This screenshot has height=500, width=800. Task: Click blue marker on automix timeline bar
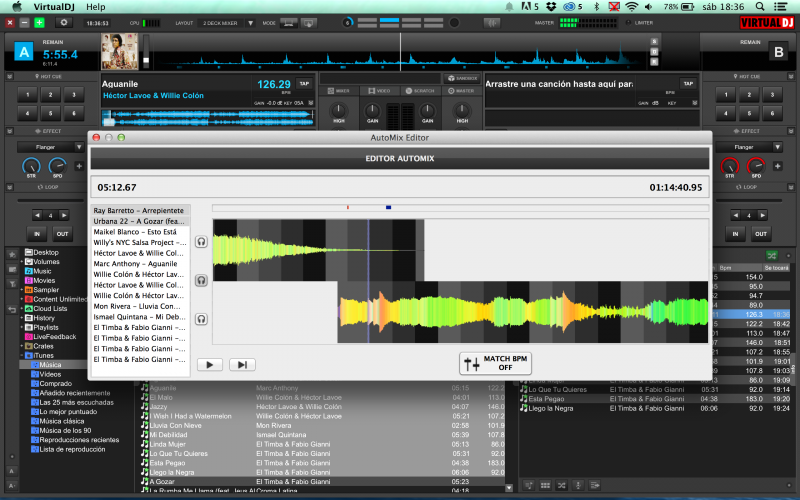pos(388,208)
